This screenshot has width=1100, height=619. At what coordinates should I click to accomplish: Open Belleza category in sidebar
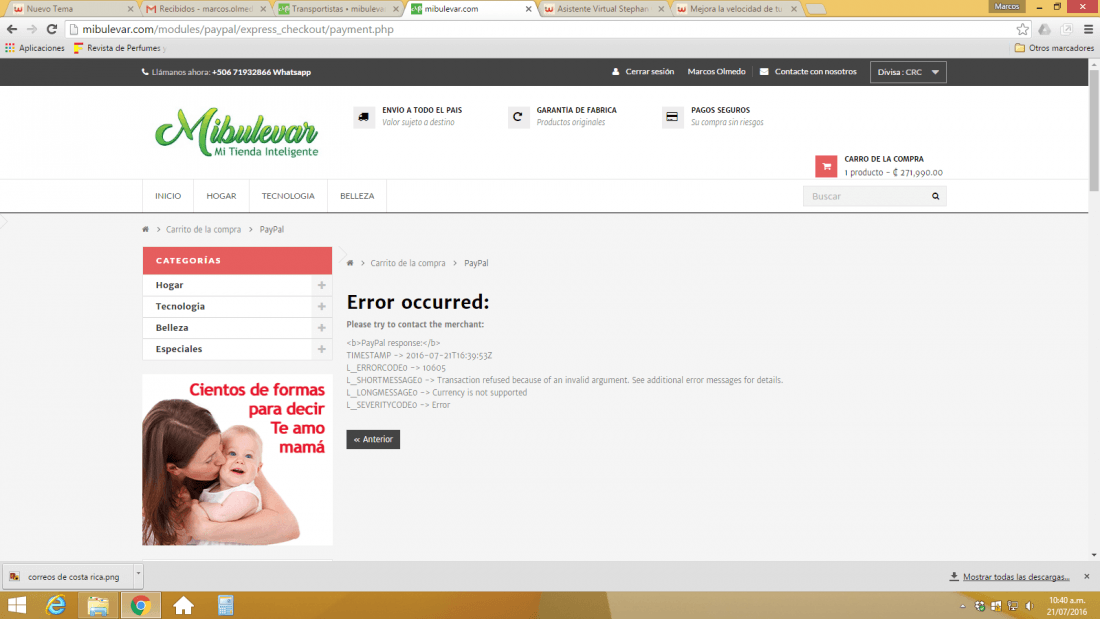[172, 328]
